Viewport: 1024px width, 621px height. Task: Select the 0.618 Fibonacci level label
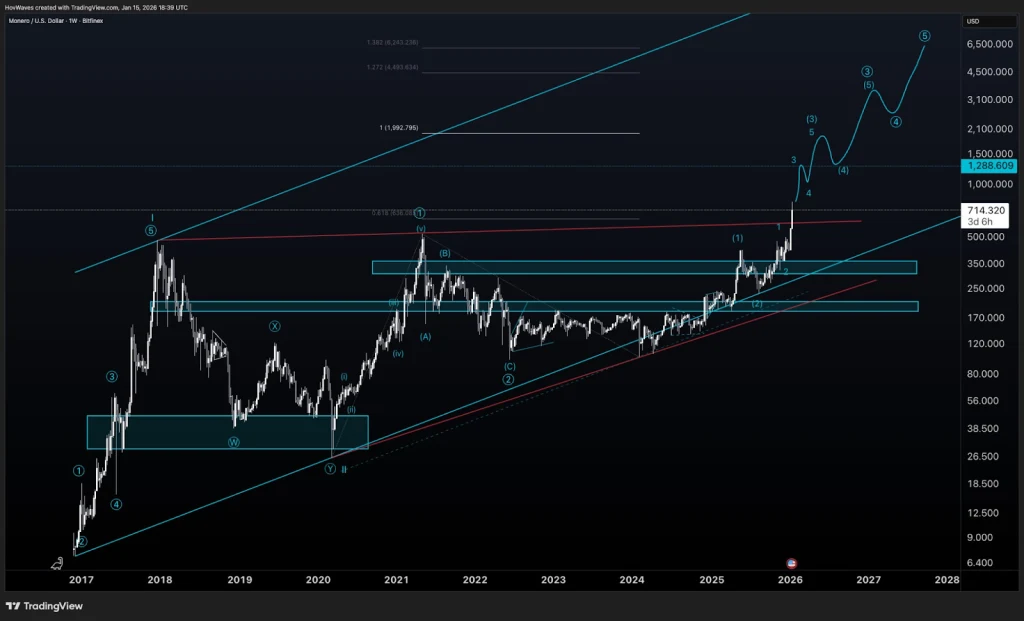(x=392, y=213)
